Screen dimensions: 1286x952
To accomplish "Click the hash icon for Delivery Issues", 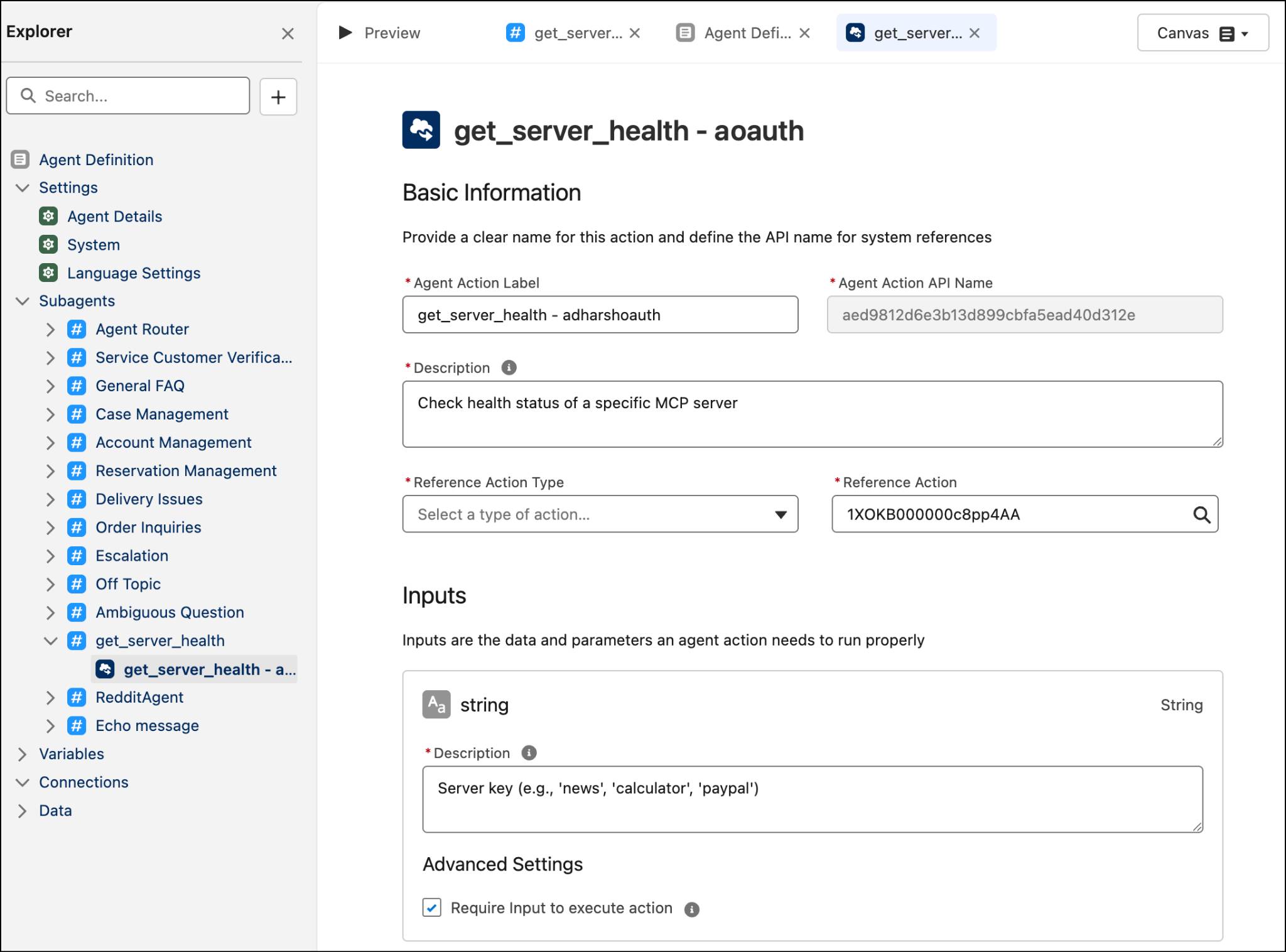I will (77, 499).
